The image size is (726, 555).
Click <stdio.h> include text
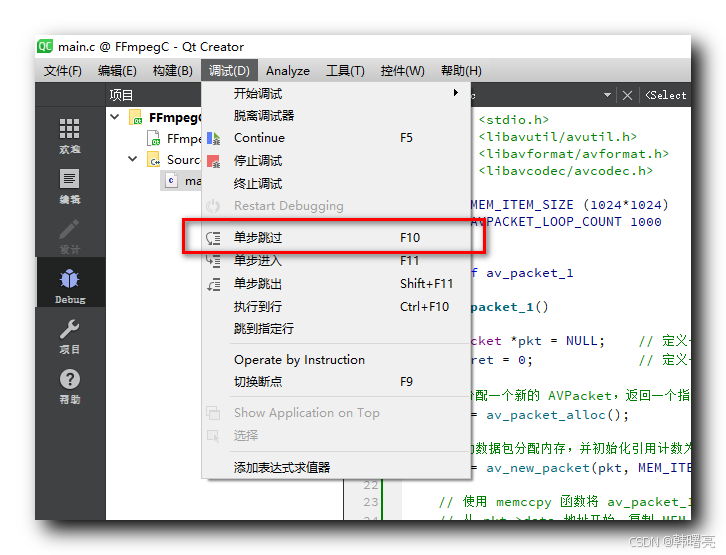coord(514,120)
